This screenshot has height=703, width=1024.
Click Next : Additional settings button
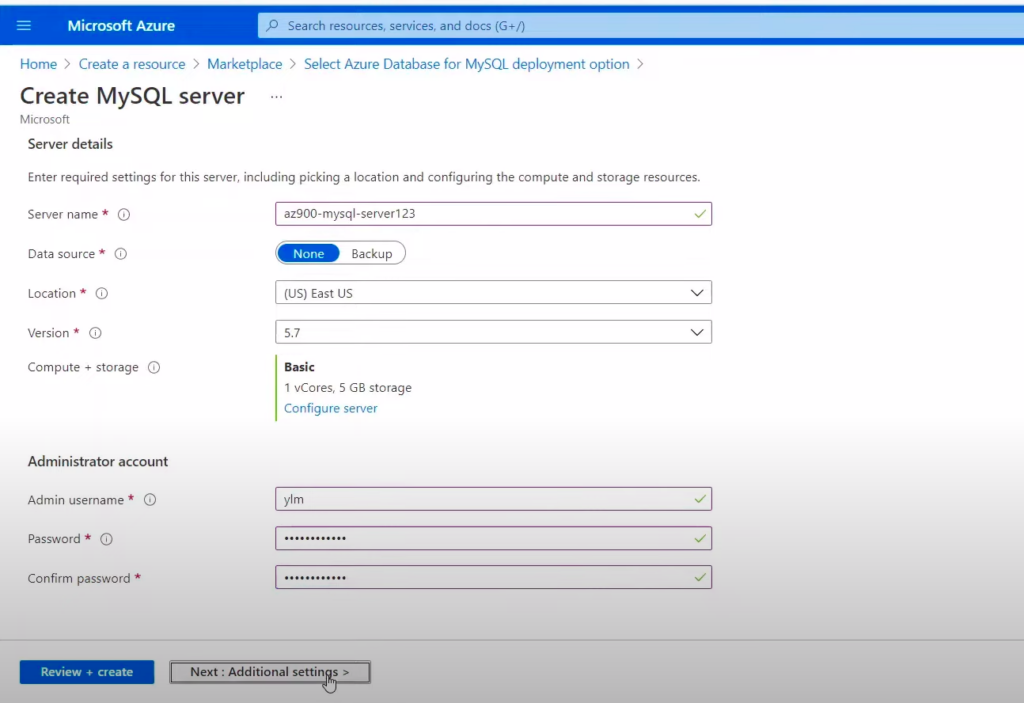(270, 672)
